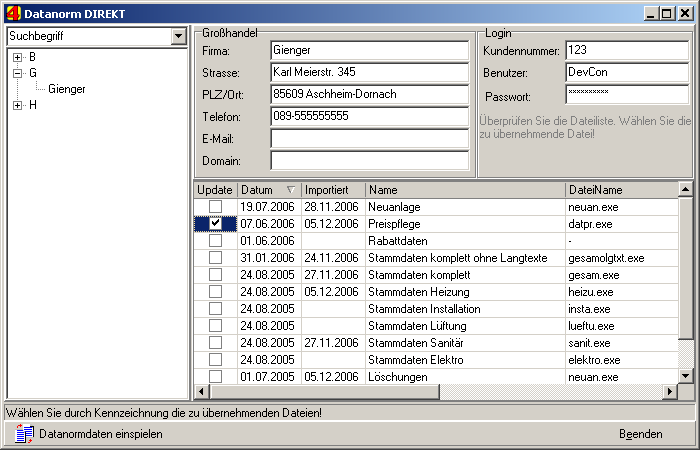The width and height of the screenshot is (700, 450).
Task: Expand the B tree node
Action: point(17,57)
